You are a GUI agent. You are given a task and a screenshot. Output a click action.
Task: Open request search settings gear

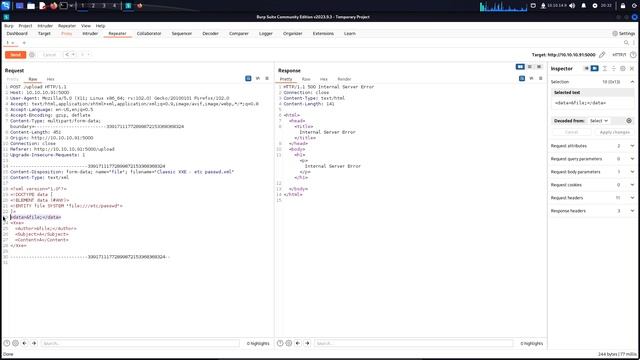(16, 343)
